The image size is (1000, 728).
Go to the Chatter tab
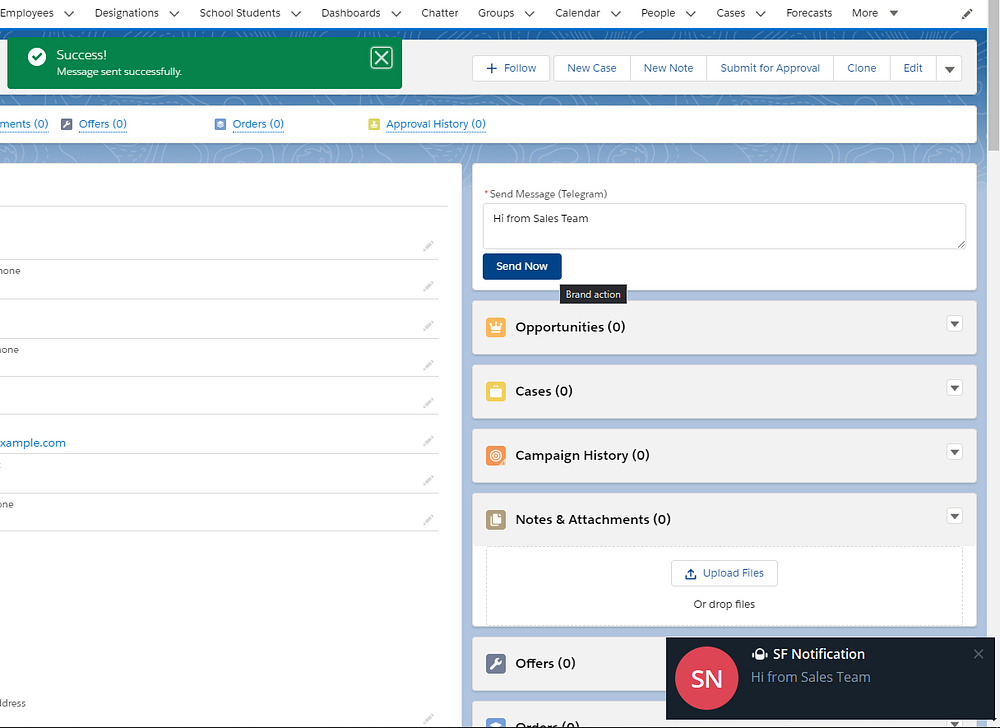439,13
